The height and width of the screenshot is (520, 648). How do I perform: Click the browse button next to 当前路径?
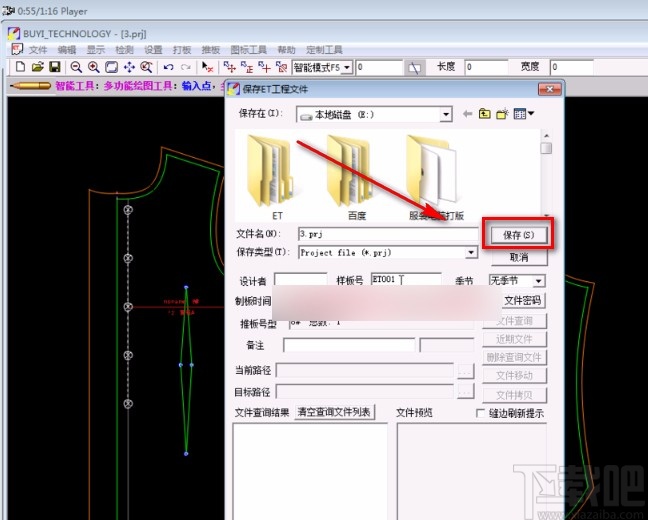pos(465,372)
